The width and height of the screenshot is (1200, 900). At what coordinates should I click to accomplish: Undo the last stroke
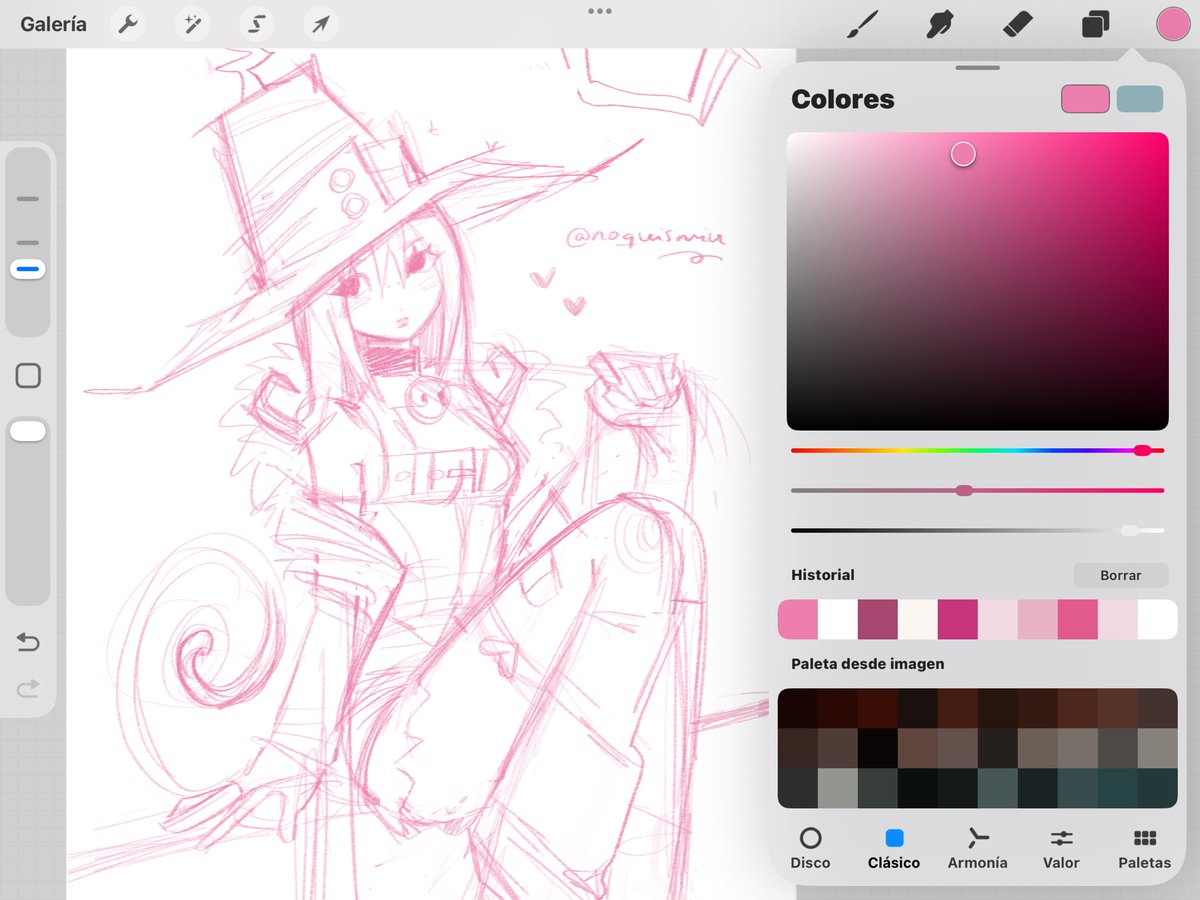(x=28, y=642)
